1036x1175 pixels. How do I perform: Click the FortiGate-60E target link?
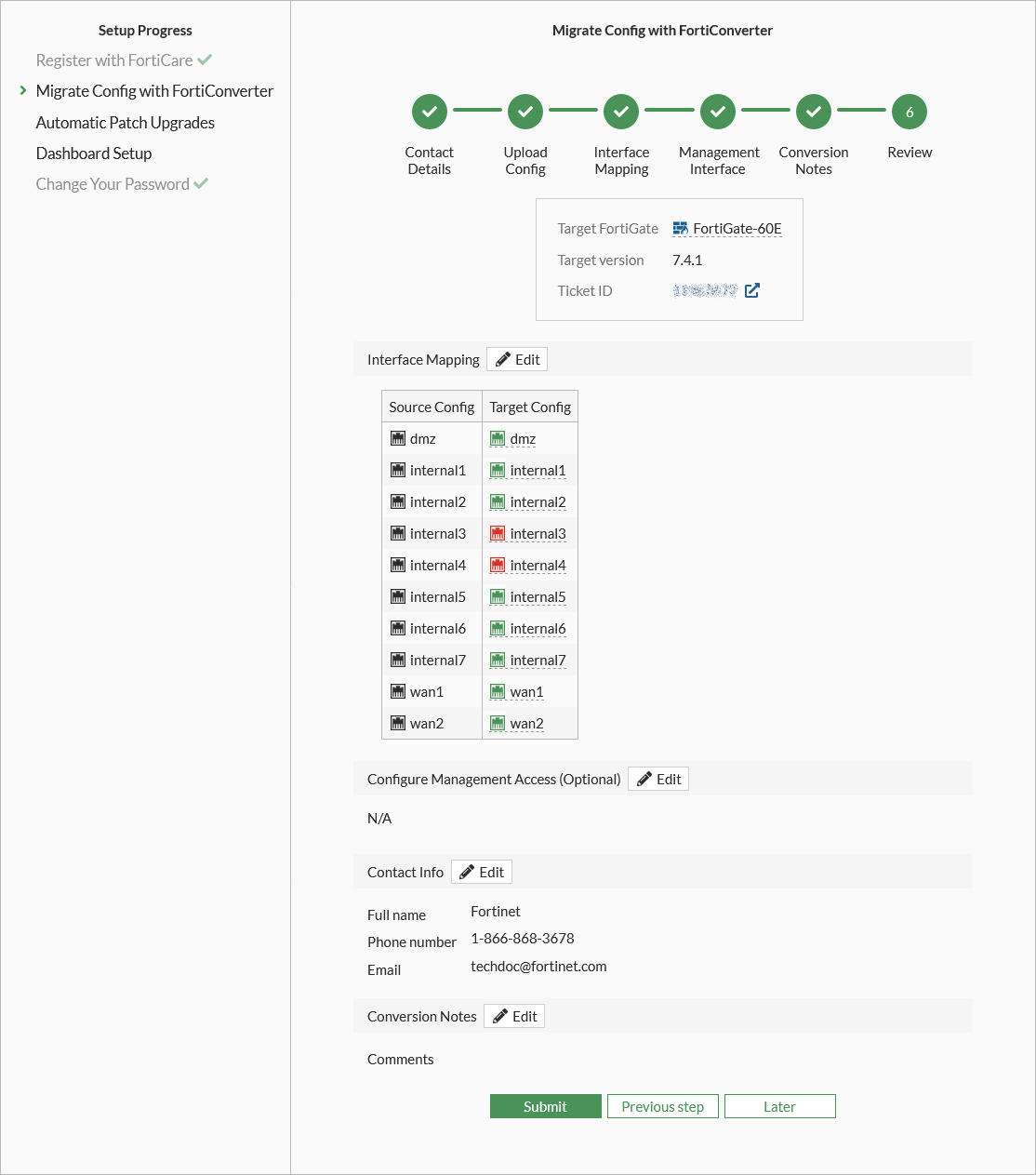[737, 229]
